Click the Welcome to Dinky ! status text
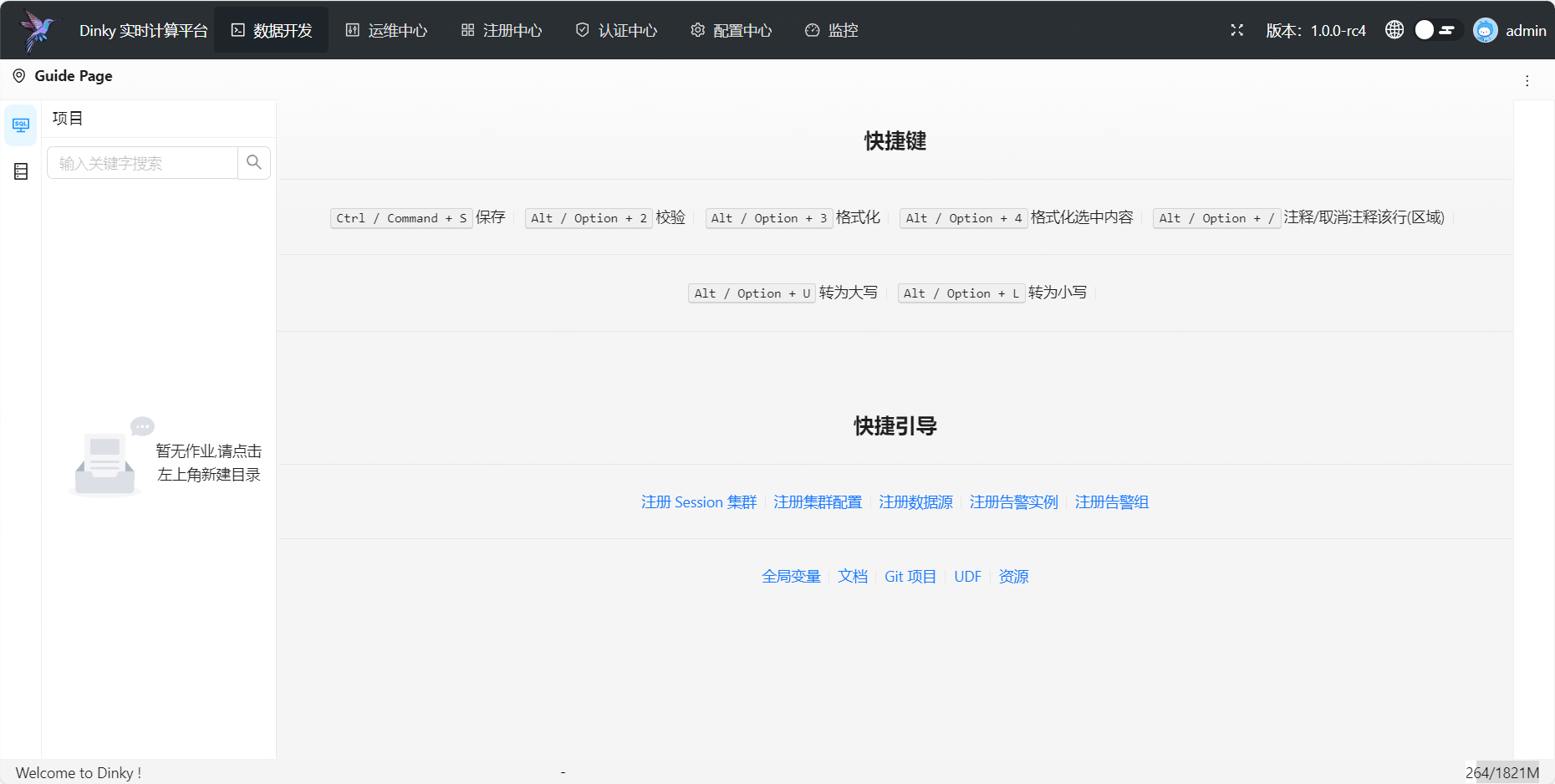1555x784 pixels. 79,773
